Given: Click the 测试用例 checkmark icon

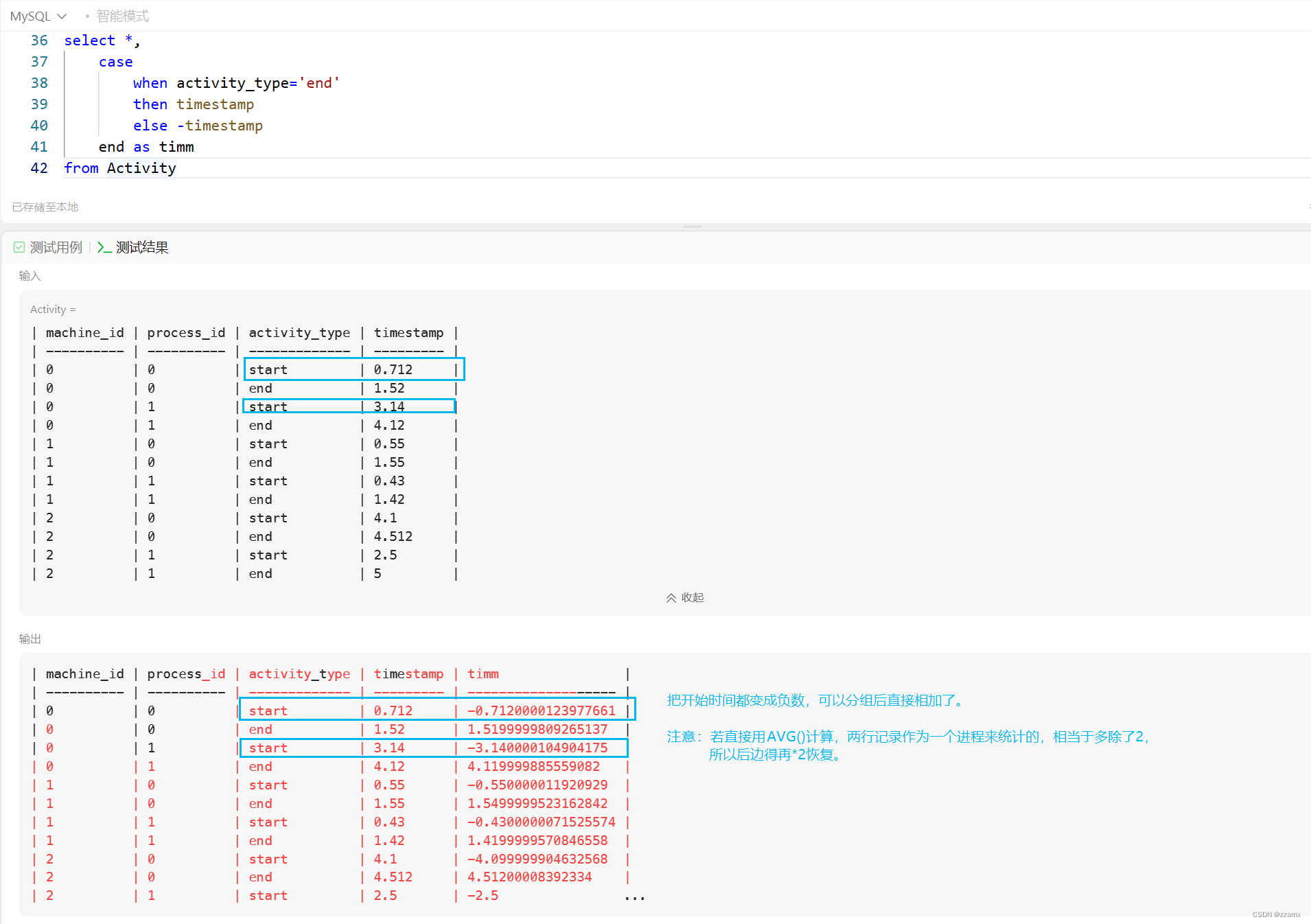Looking at the screenshot, I should 19,247.
